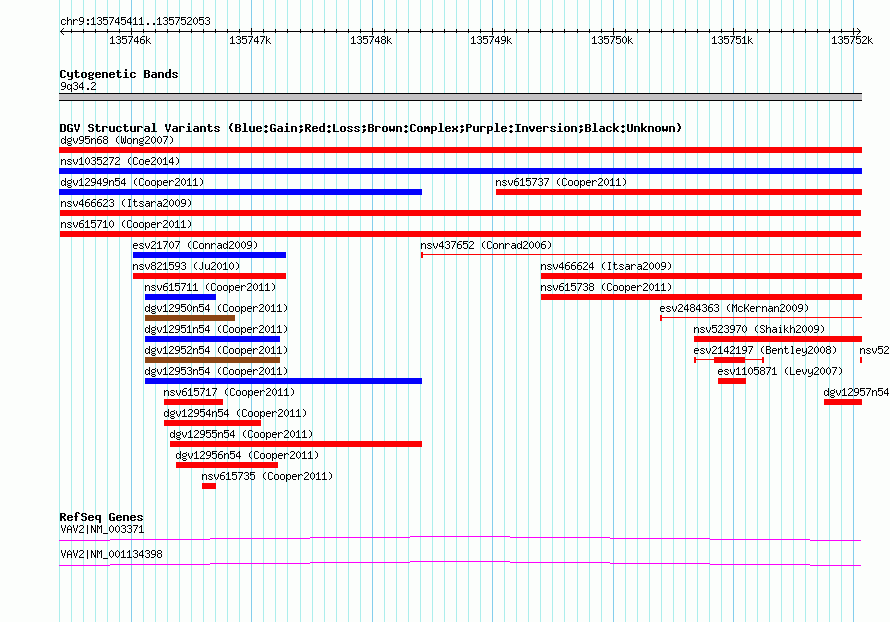This screenshot has width=890, height=622.
Task: Open dgv12955n54 (Cooper2011) variant
Action: 241,434
